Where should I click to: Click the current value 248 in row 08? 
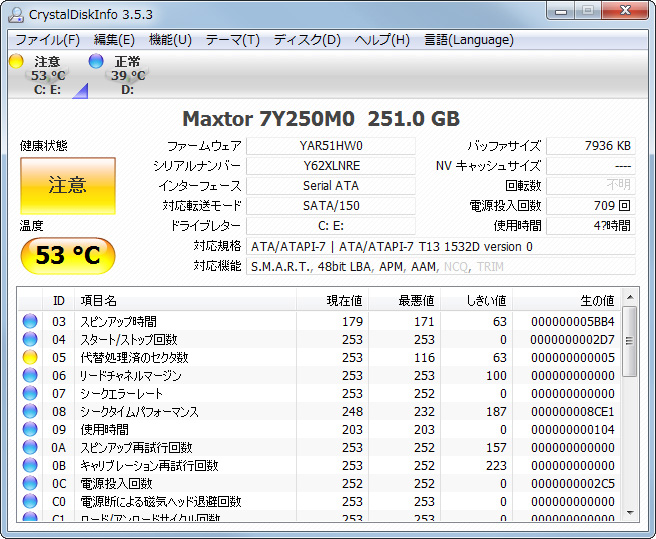[352, 411]
